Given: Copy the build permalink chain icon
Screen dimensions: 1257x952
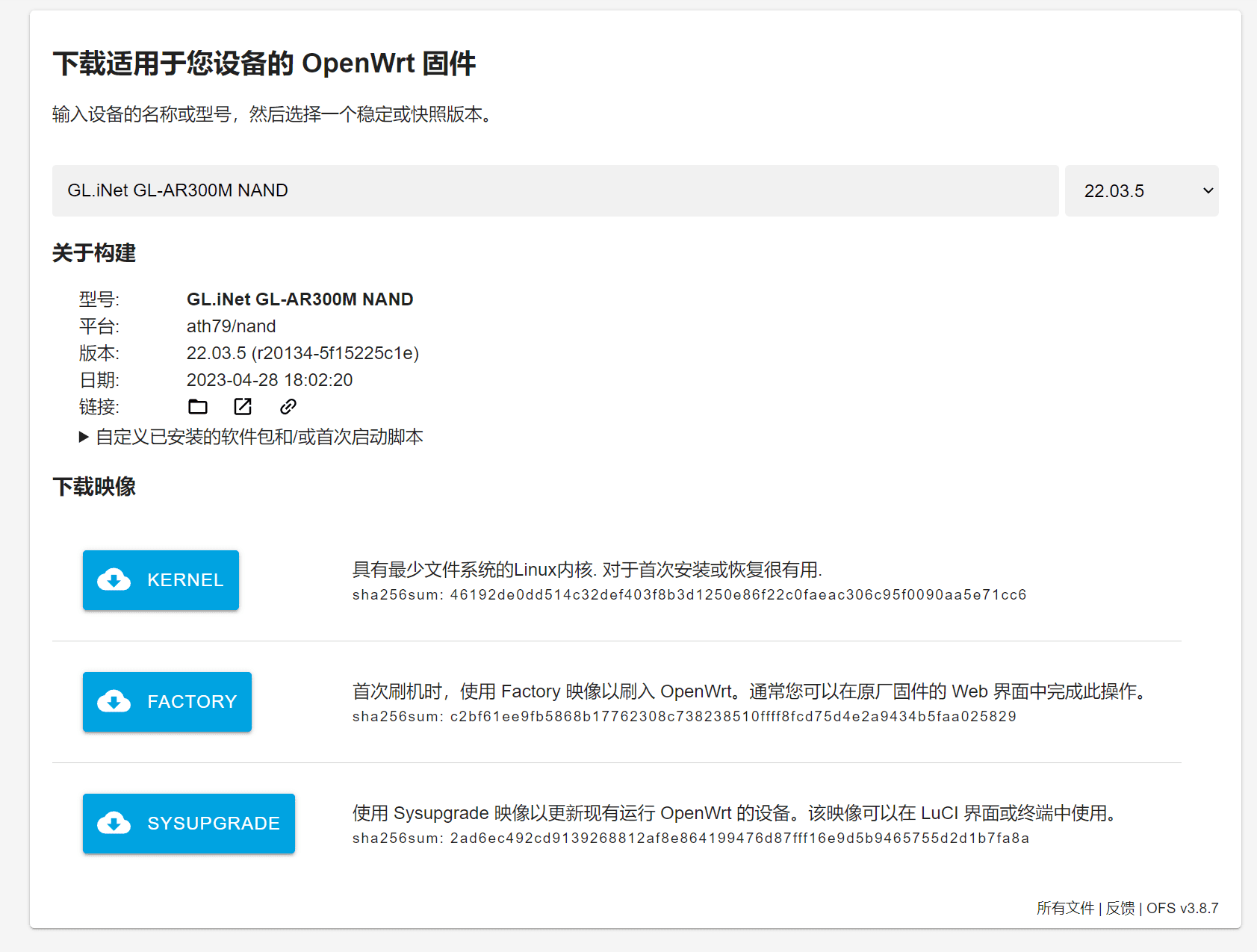Looking at the screenshot, I should [x=287, y=406].
